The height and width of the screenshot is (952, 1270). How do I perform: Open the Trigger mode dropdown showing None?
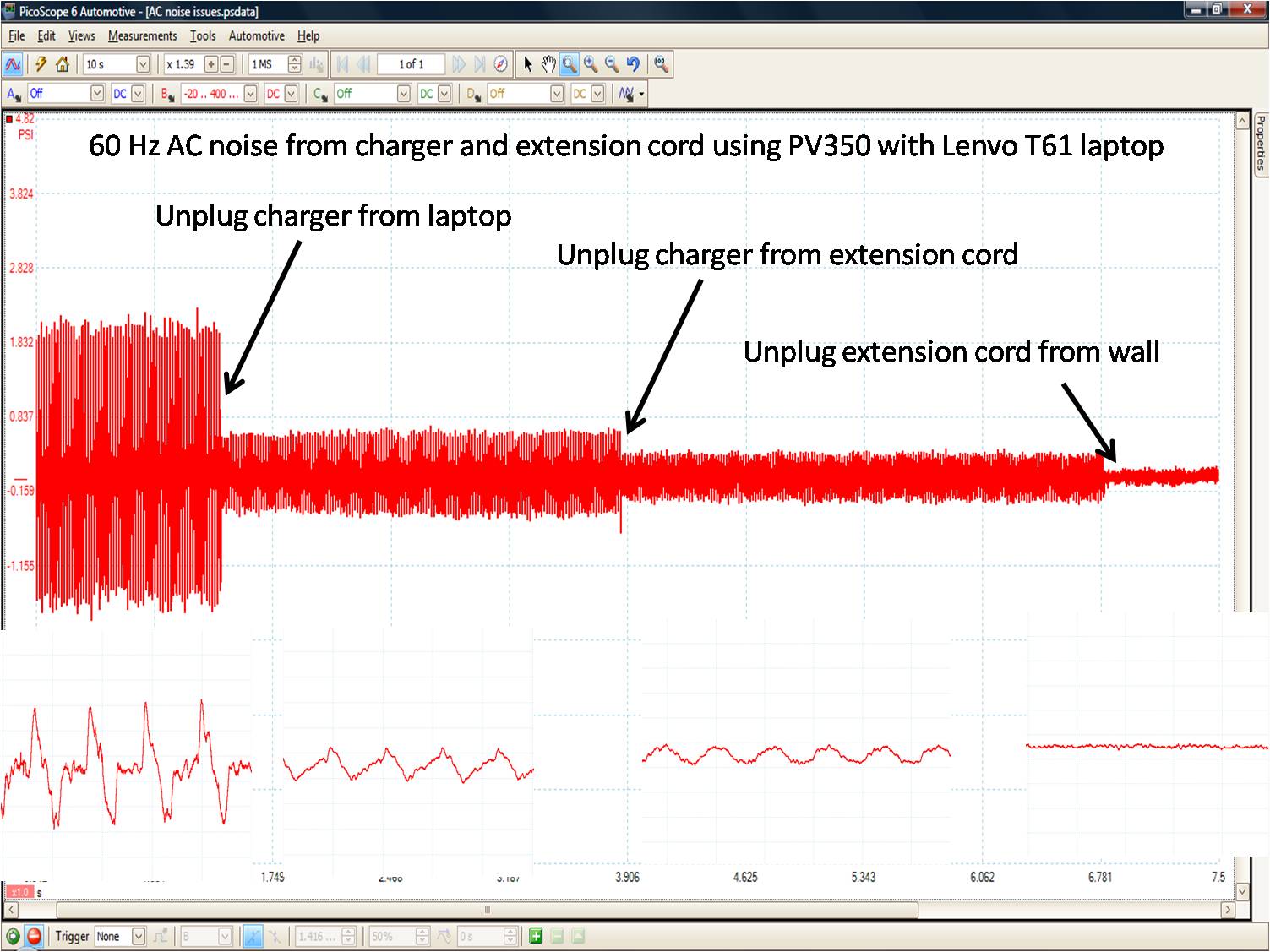139,936
